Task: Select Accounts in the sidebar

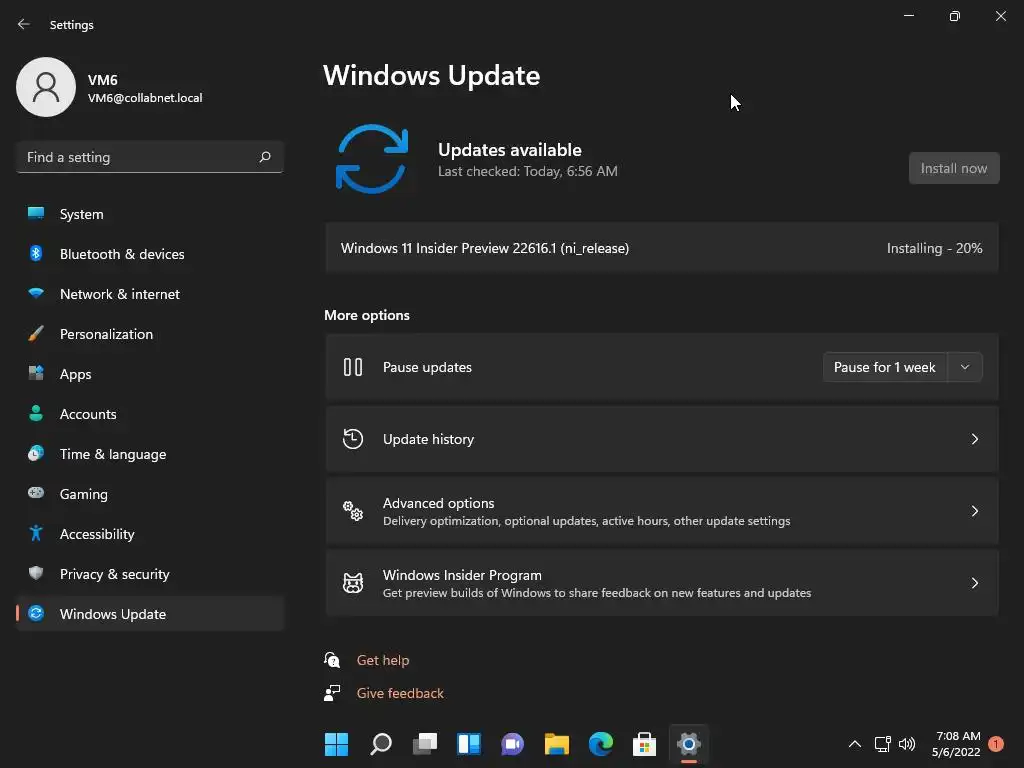Action: tap(150, 413)
